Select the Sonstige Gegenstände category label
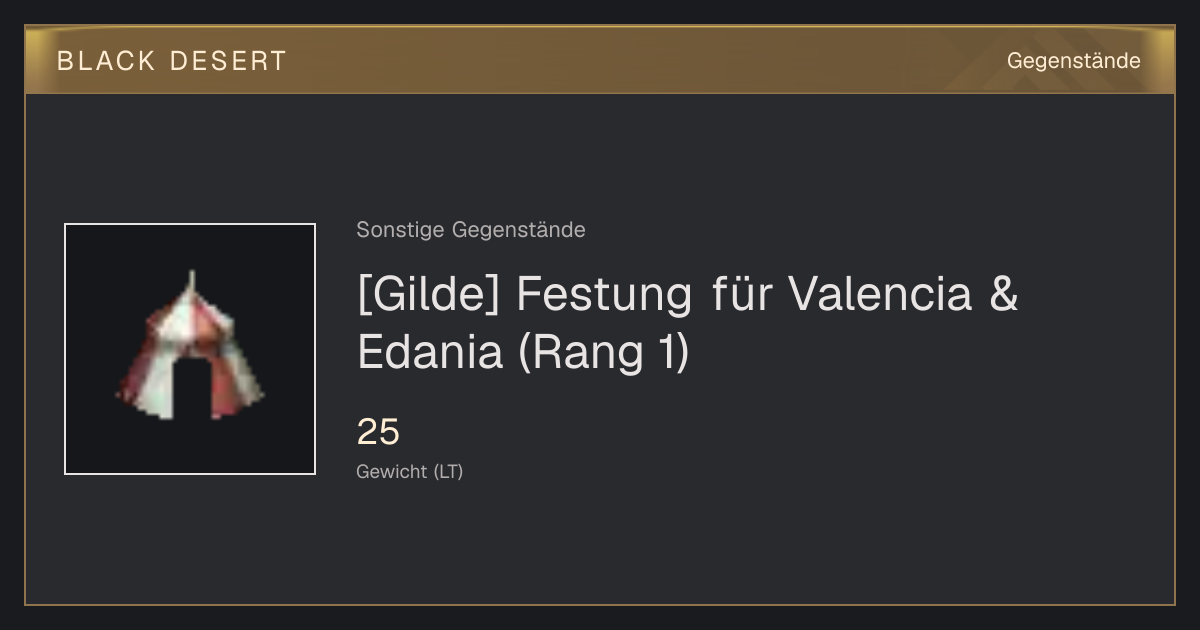Image resolution: width=1200 pixels, height=630 pixels. pos(471,230)
